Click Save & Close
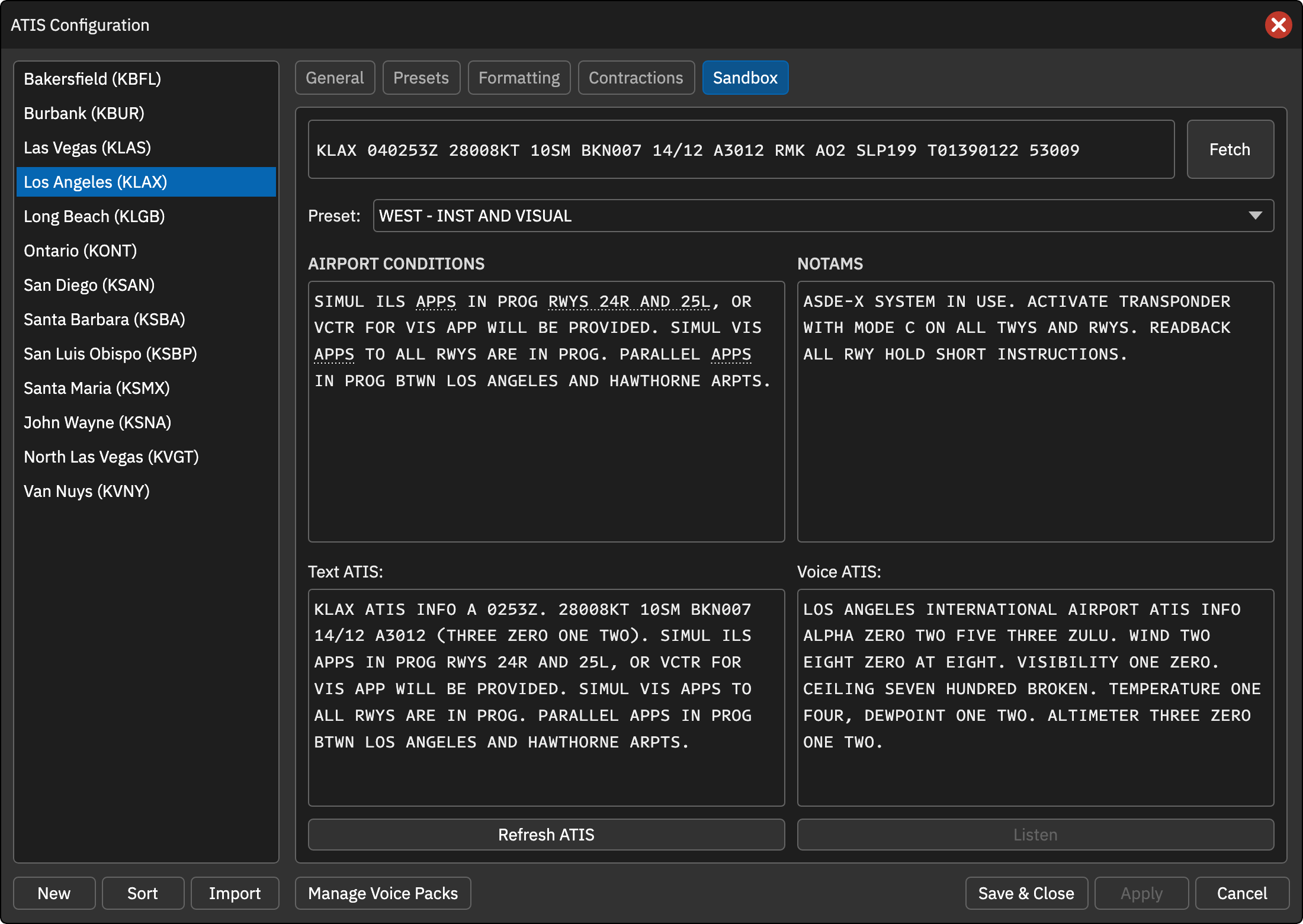The height and width of the screenshot is (924, 1303). 1026,893
